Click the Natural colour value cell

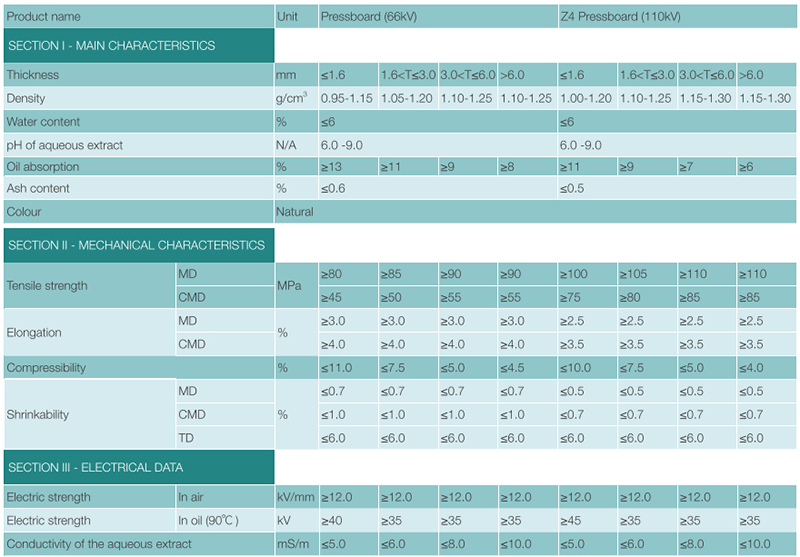[295, 212]
